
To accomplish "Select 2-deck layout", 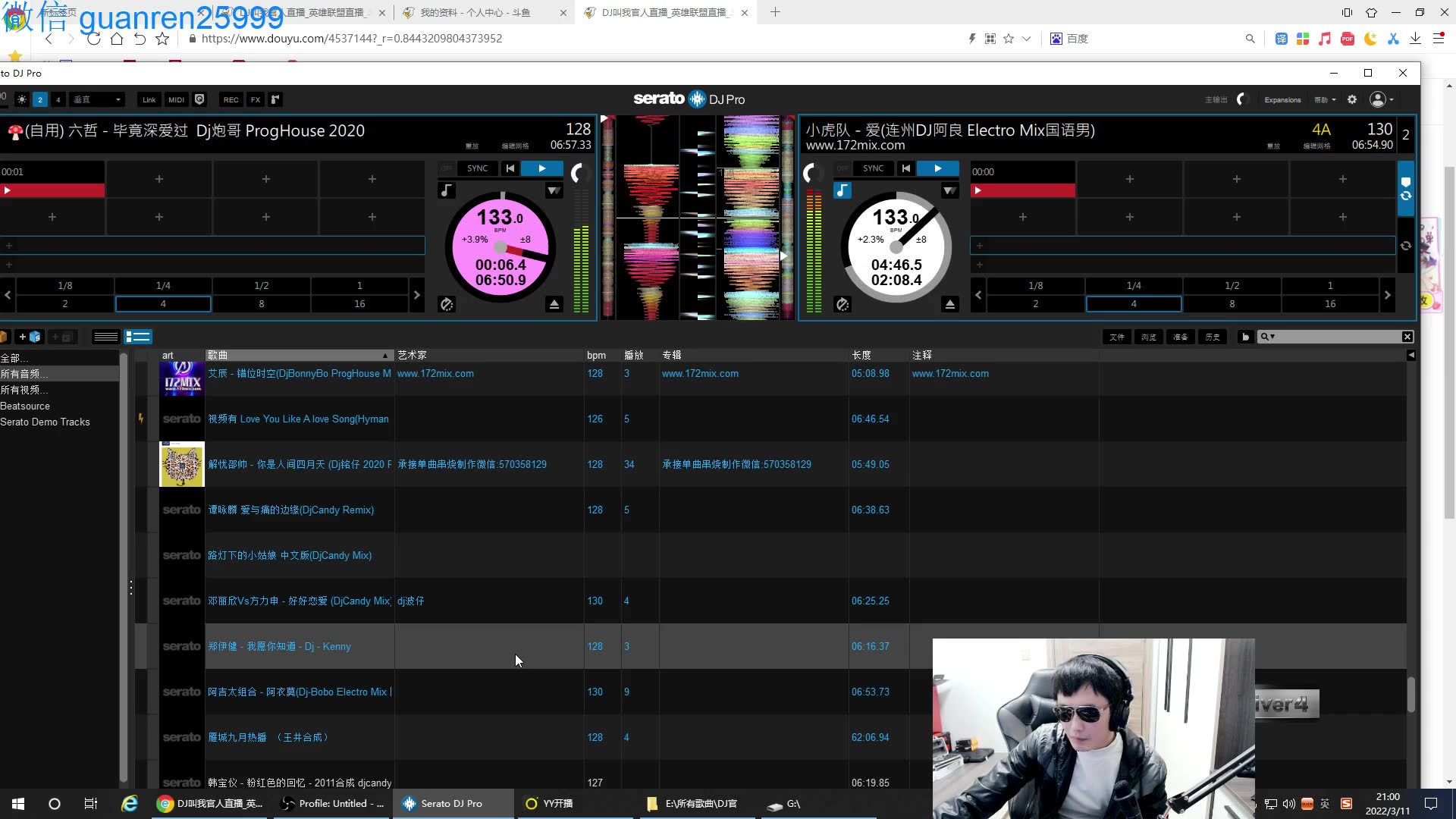I will point(40,99).
